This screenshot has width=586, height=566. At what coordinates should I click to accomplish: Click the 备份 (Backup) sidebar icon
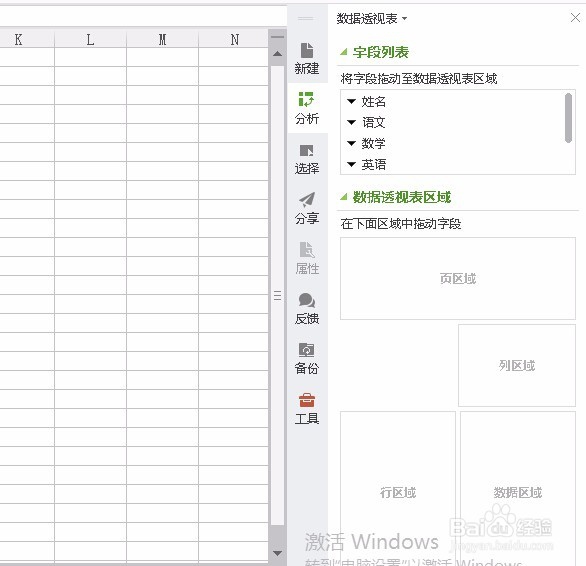pyautogui.click(x=307, y=358)
